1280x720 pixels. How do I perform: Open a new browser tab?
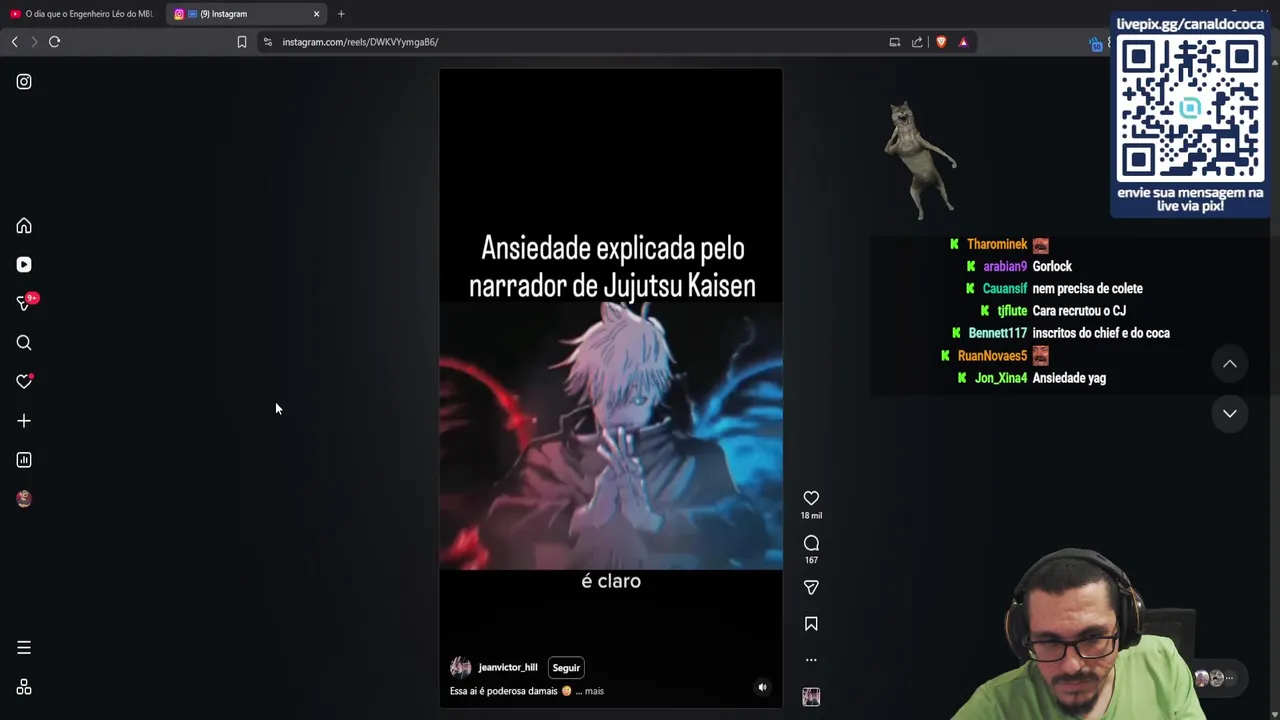click(341, 14)
